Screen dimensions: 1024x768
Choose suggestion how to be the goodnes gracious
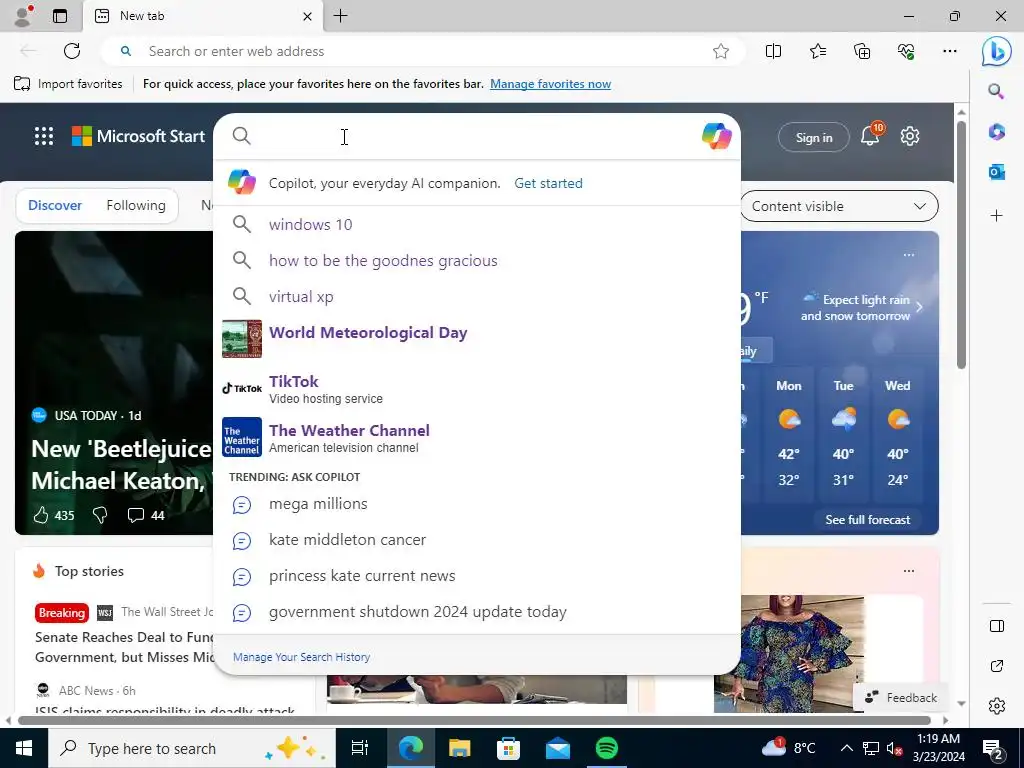point(477,261)
